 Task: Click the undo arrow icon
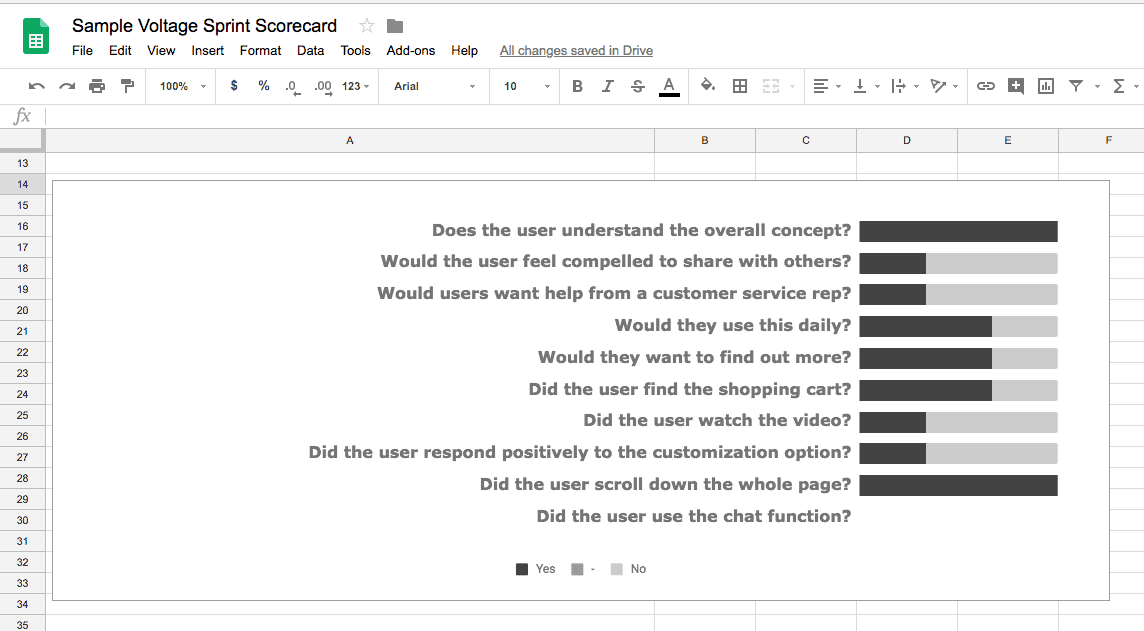37,86
